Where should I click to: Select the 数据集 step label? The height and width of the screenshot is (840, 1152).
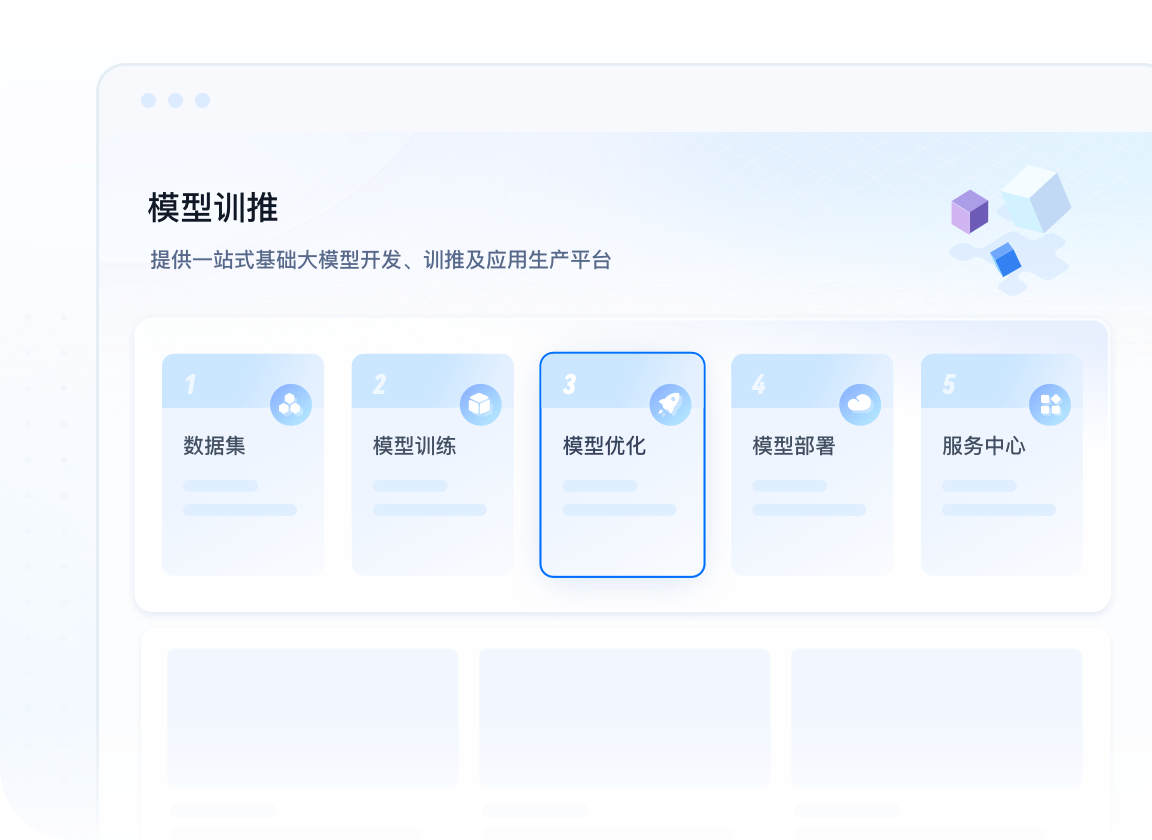[x=214, y=446]
